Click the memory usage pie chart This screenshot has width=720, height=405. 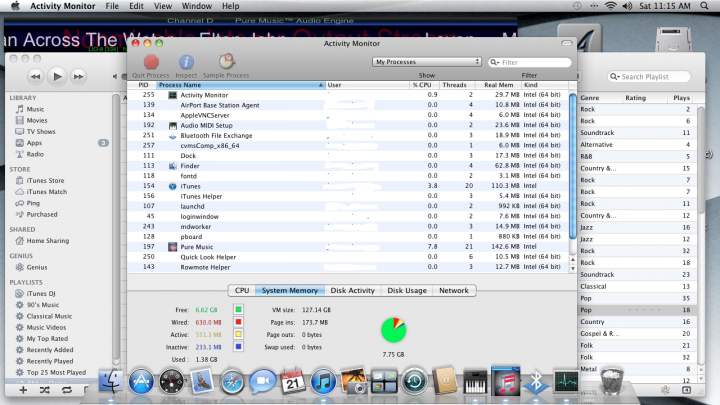point(394,330)
